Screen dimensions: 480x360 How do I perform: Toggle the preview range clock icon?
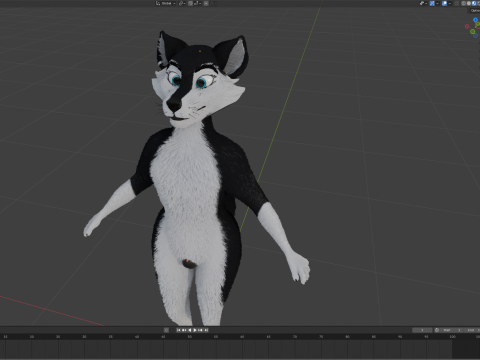(437, 330)
